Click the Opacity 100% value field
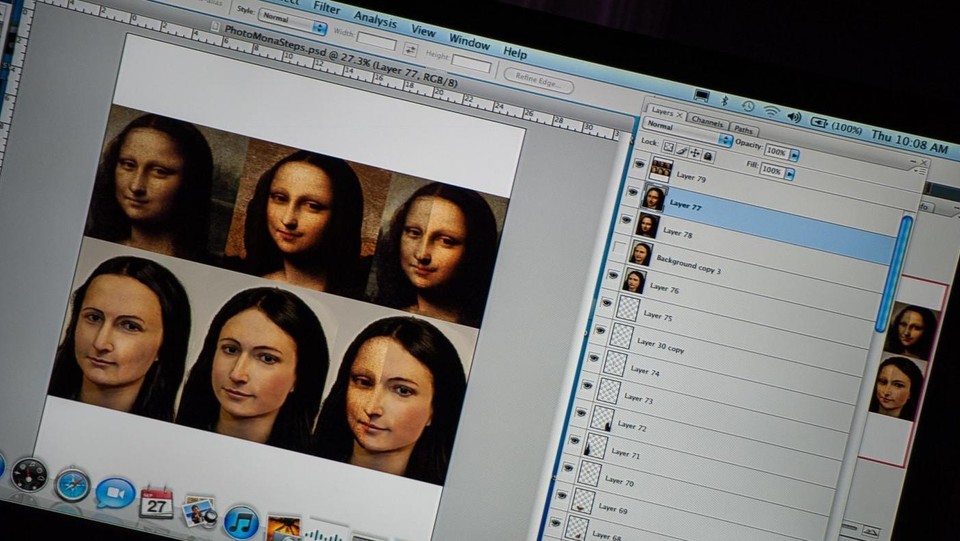960x541 pixels. (776, 151)
